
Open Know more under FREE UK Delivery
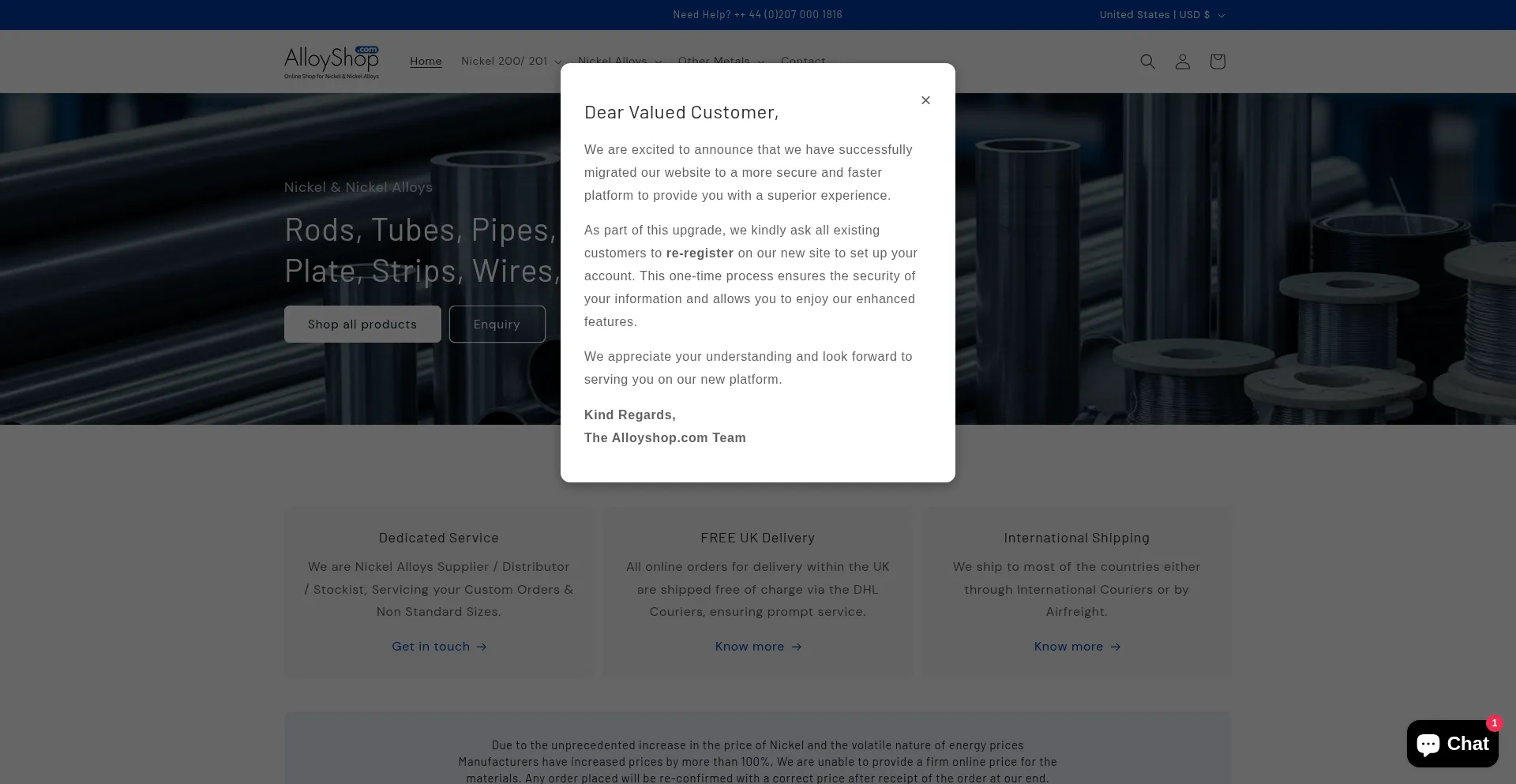749,647
